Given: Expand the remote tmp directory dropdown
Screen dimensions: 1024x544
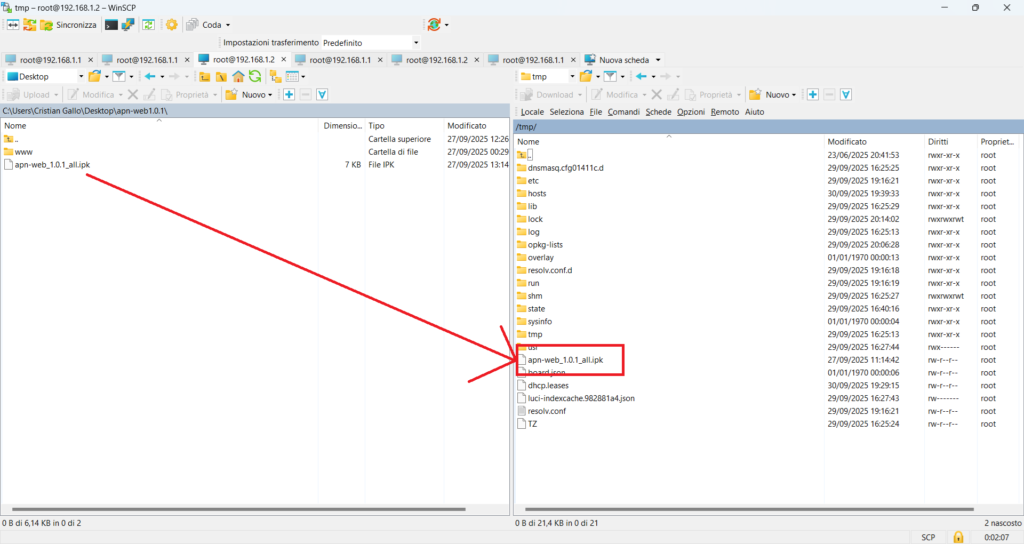Looking at the screenshot, I should tap(572, 76).
